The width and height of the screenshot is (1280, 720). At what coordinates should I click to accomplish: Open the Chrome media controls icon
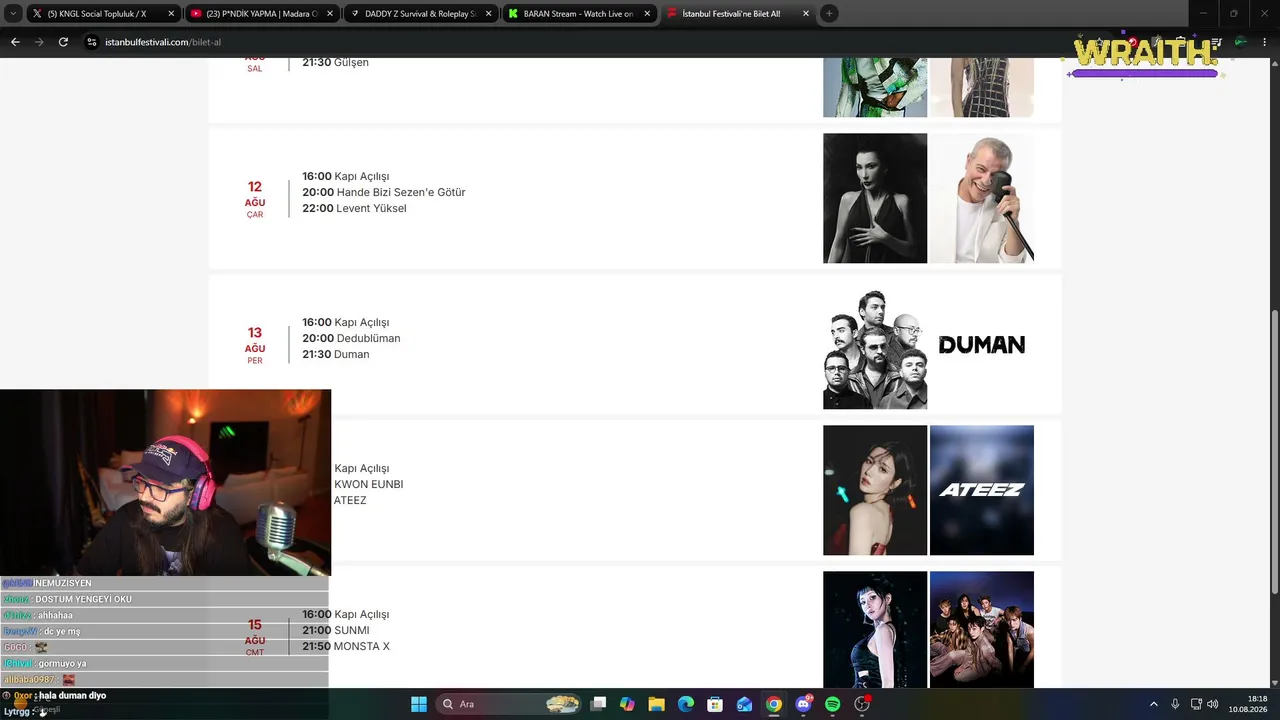(1217, 42)
